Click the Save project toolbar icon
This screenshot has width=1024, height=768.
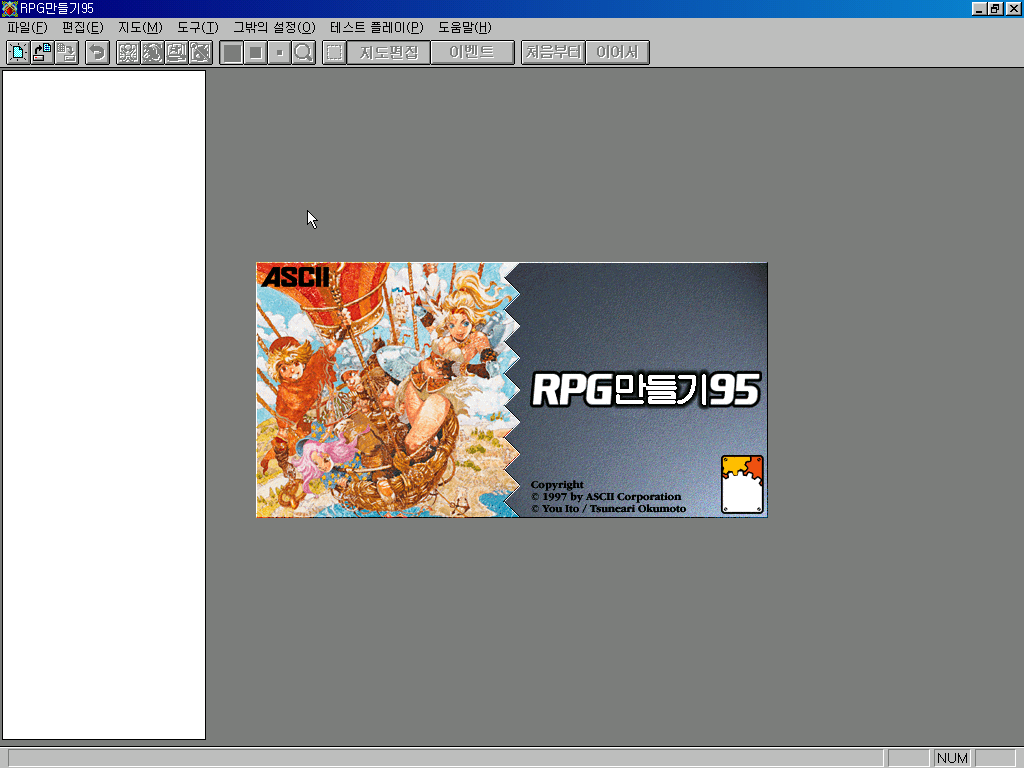(67, 52)
